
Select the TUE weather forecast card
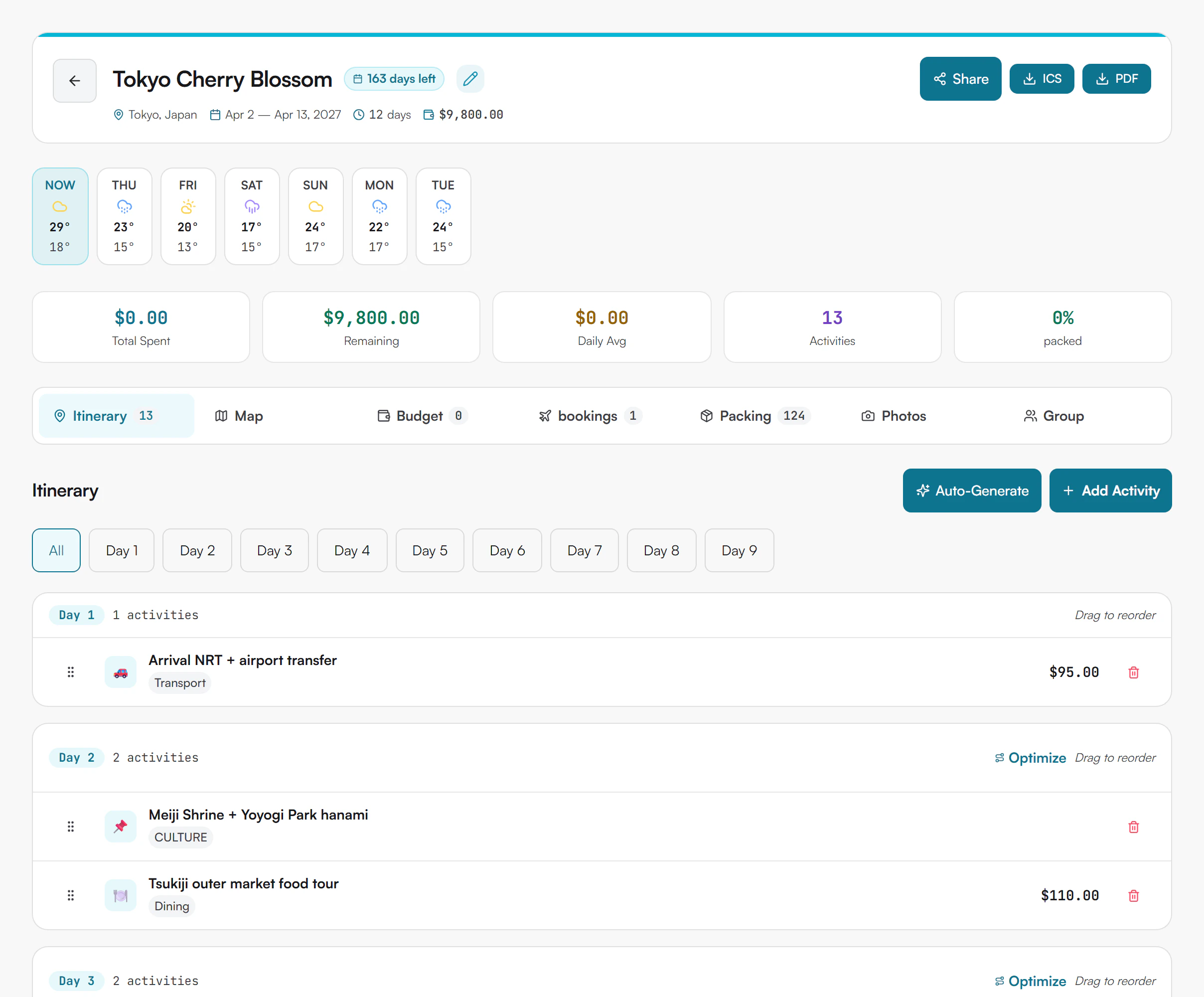443,216
